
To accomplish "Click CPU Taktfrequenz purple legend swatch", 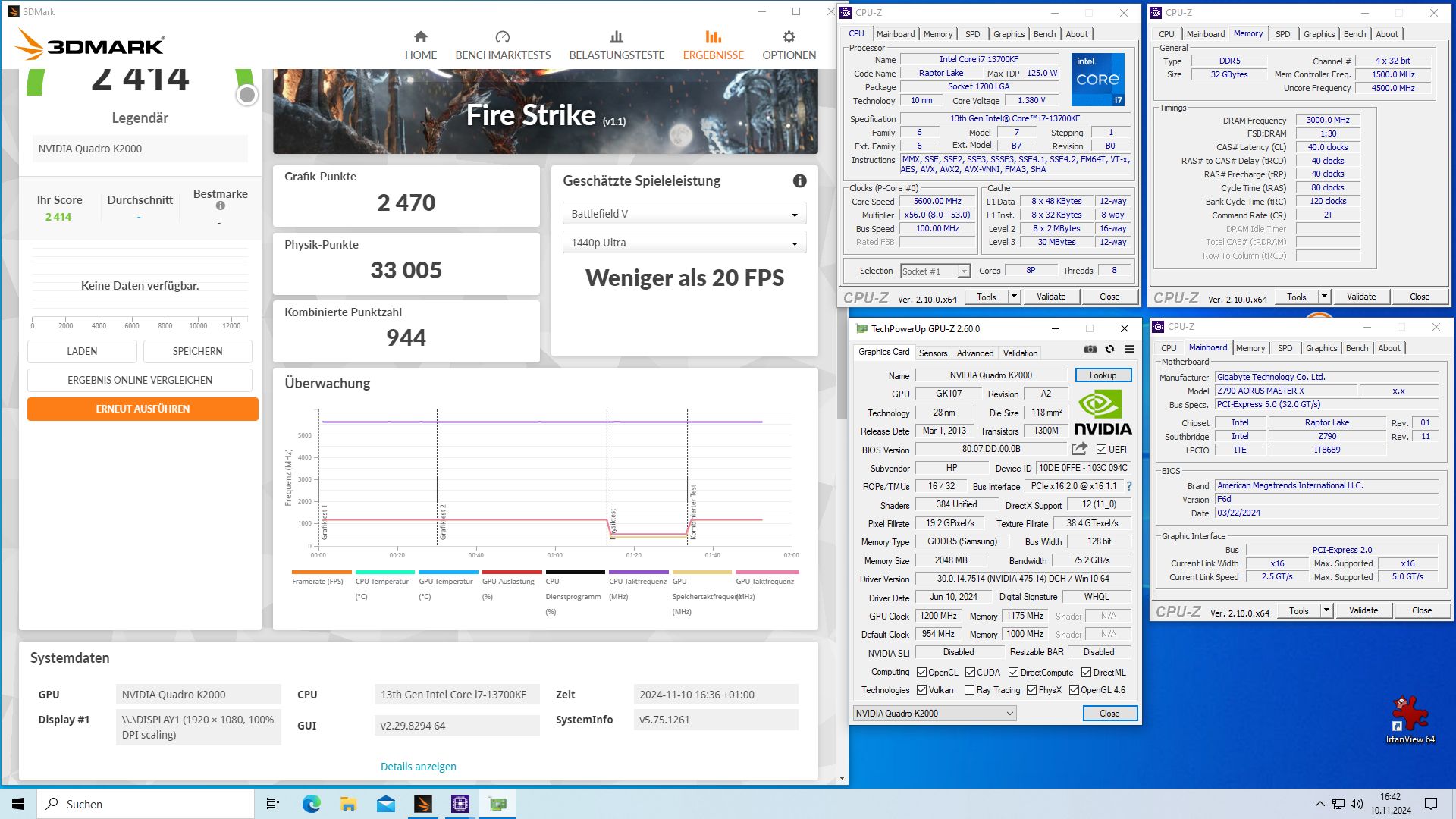I will (639, 573).
